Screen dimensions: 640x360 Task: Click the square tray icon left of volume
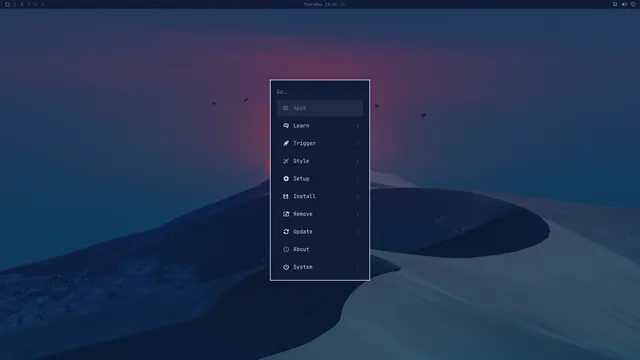[615, 4]
